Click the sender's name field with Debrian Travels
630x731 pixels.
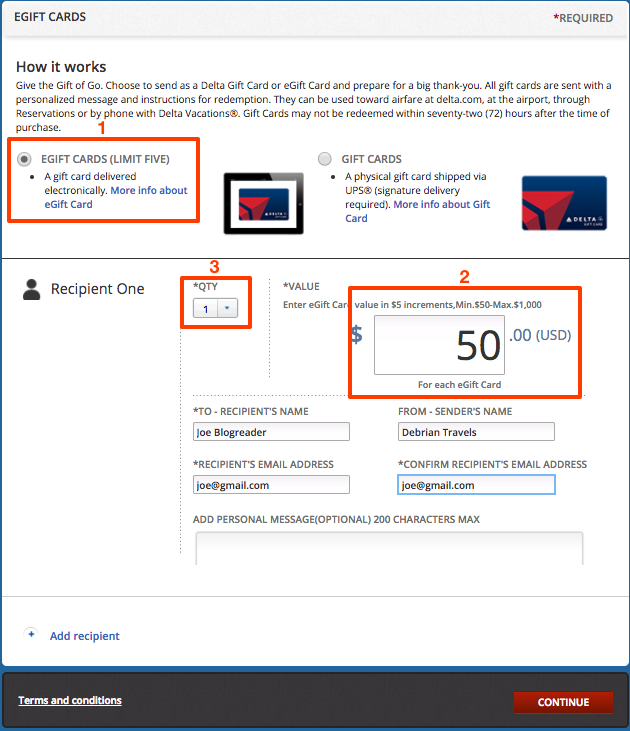click(x=476, y=432)
